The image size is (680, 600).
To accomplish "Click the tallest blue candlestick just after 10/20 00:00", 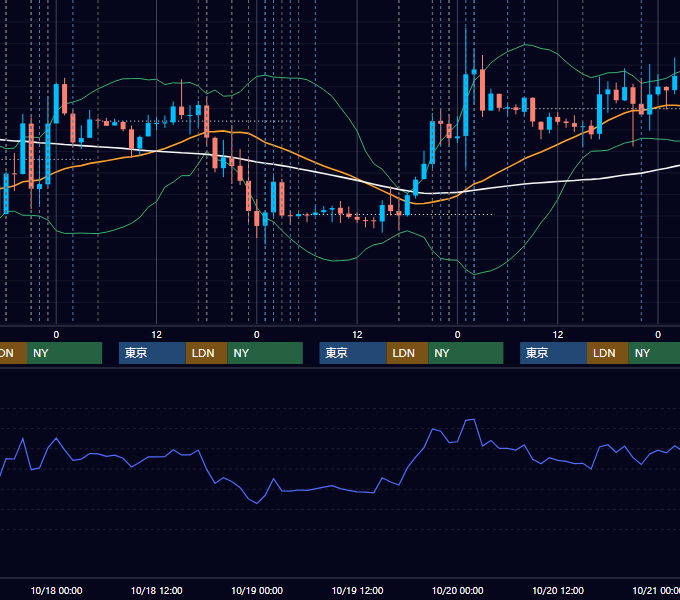I will [x=466, y=105].
